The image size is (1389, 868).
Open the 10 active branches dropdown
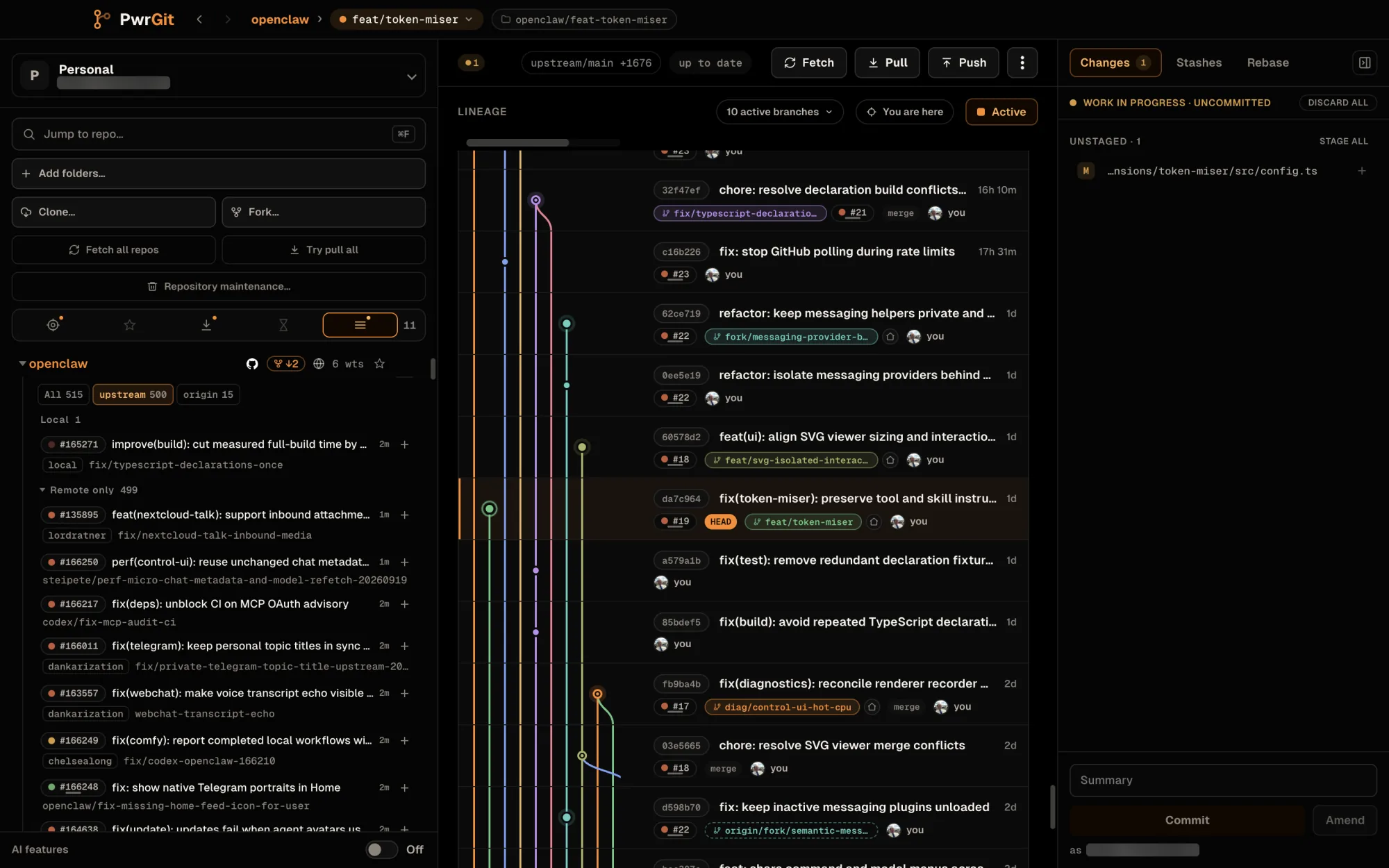[779, 112]
